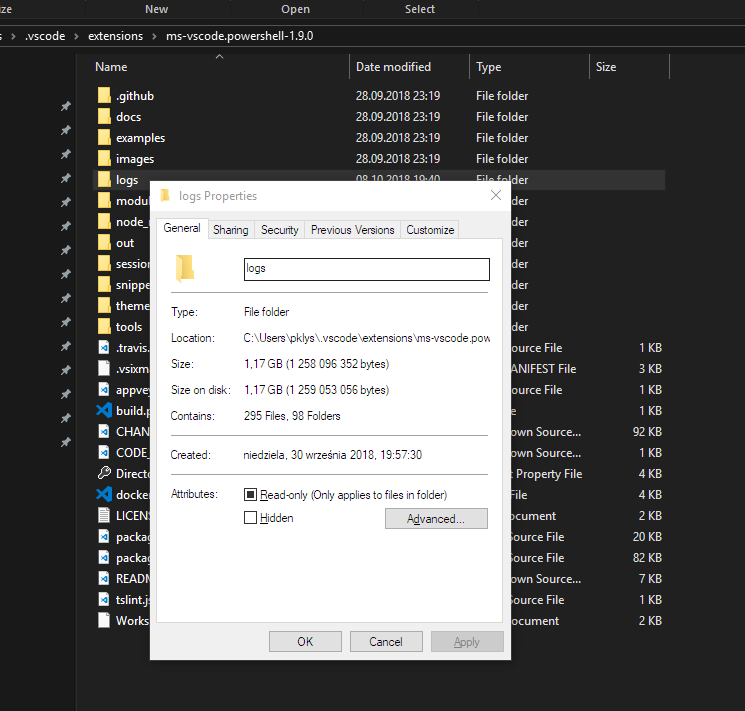This screenshot has width=745, height=711.
Task: Click the Cancel button
Action: tap(386, 642)
